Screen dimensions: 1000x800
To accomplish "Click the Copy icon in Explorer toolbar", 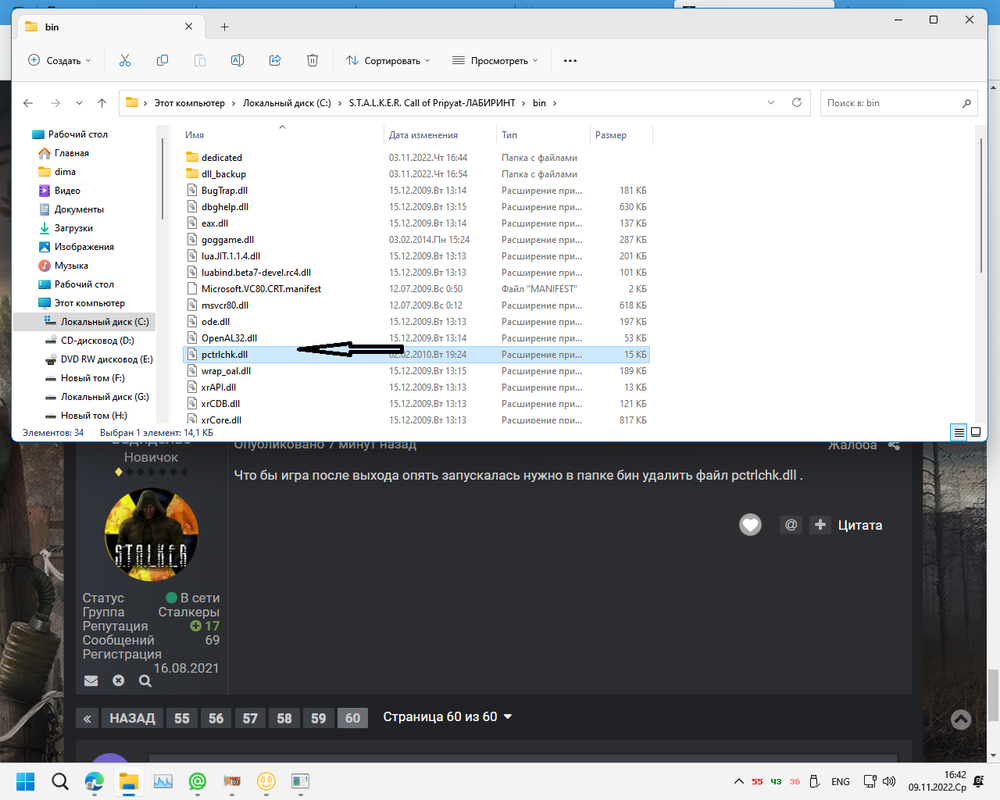I will click(162, 61).
